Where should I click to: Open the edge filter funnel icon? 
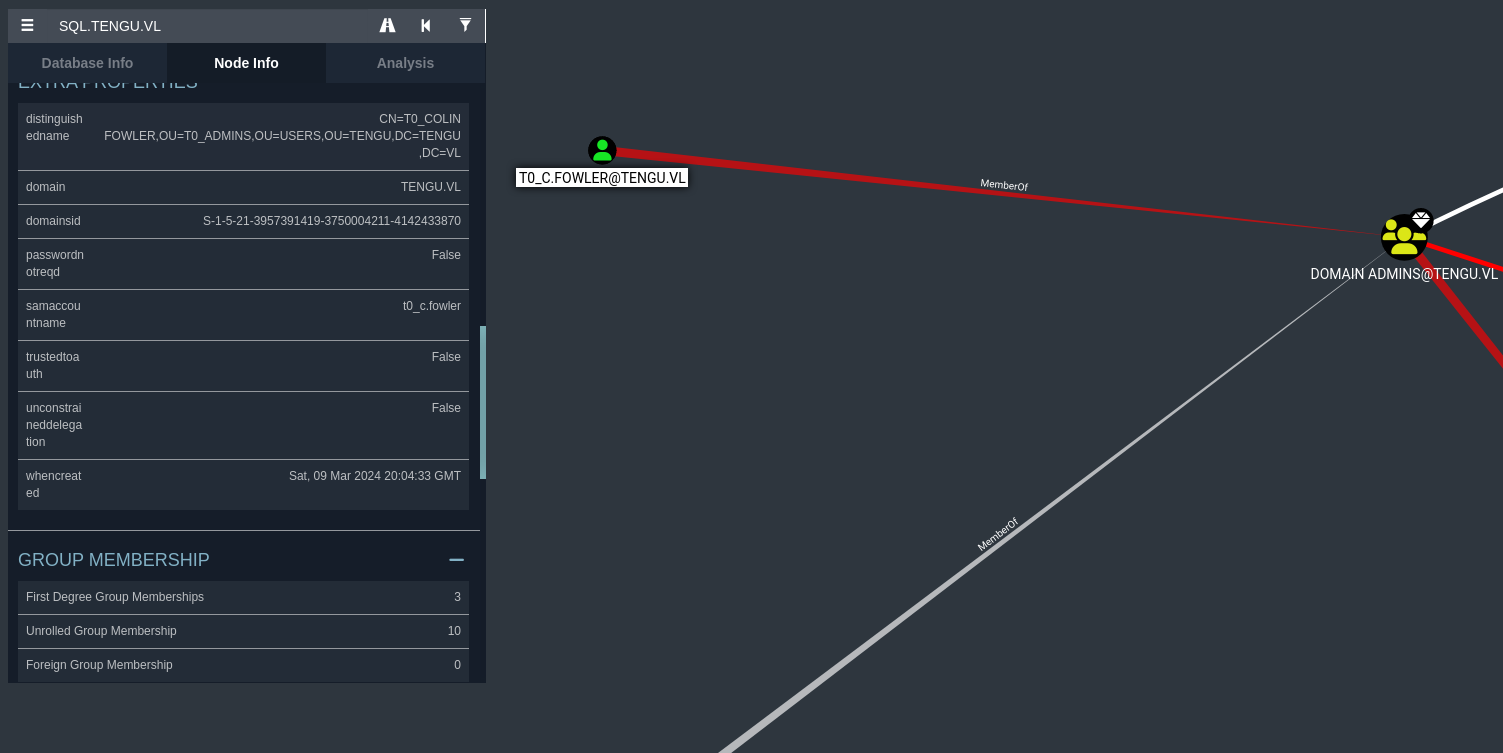[465, 26]
